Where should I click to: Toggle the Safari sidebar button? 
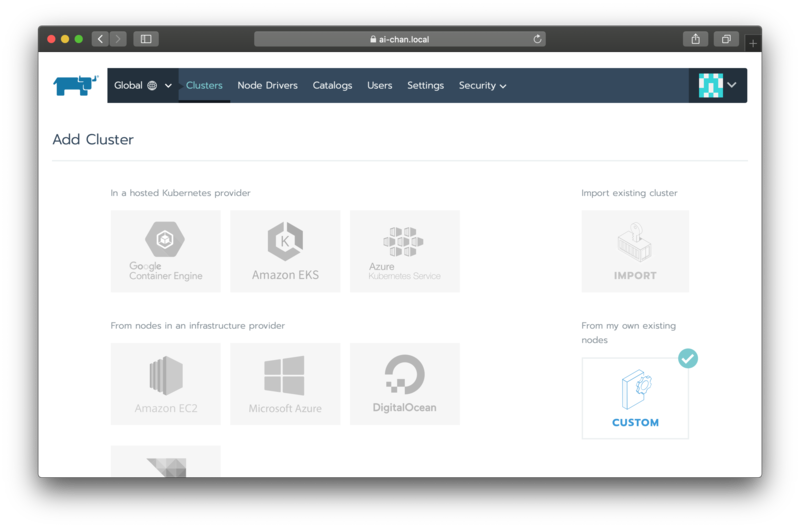click(146, 39)
